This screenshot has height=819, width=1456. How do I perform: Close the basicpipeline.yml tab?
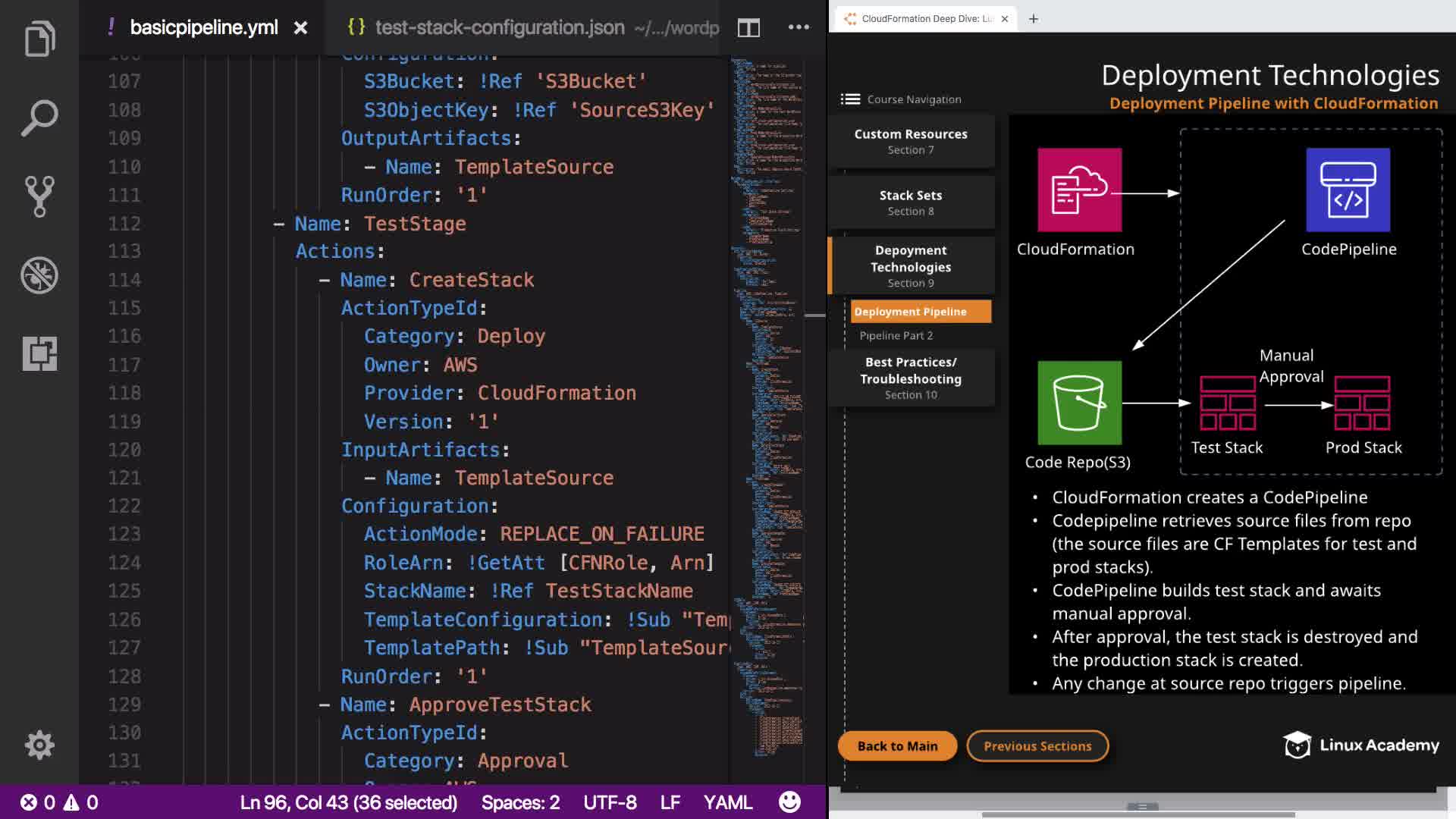pyautogui.click(x=300, y=28)
